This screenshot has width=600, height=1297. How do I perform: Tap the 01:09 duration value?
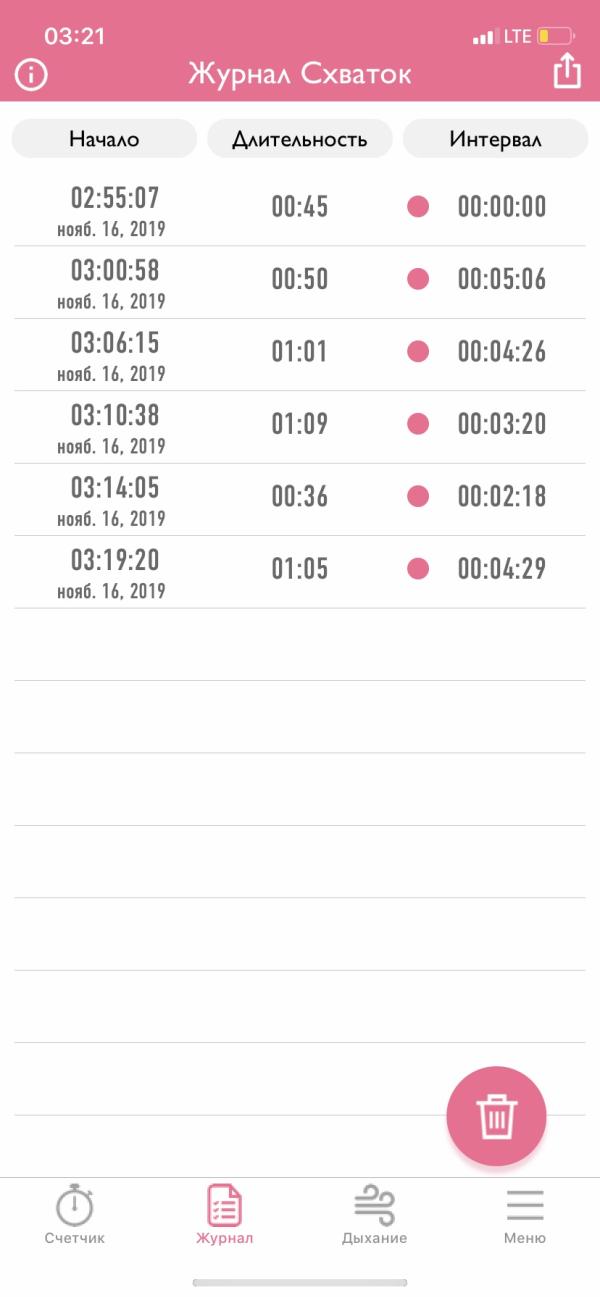[300, 424]
